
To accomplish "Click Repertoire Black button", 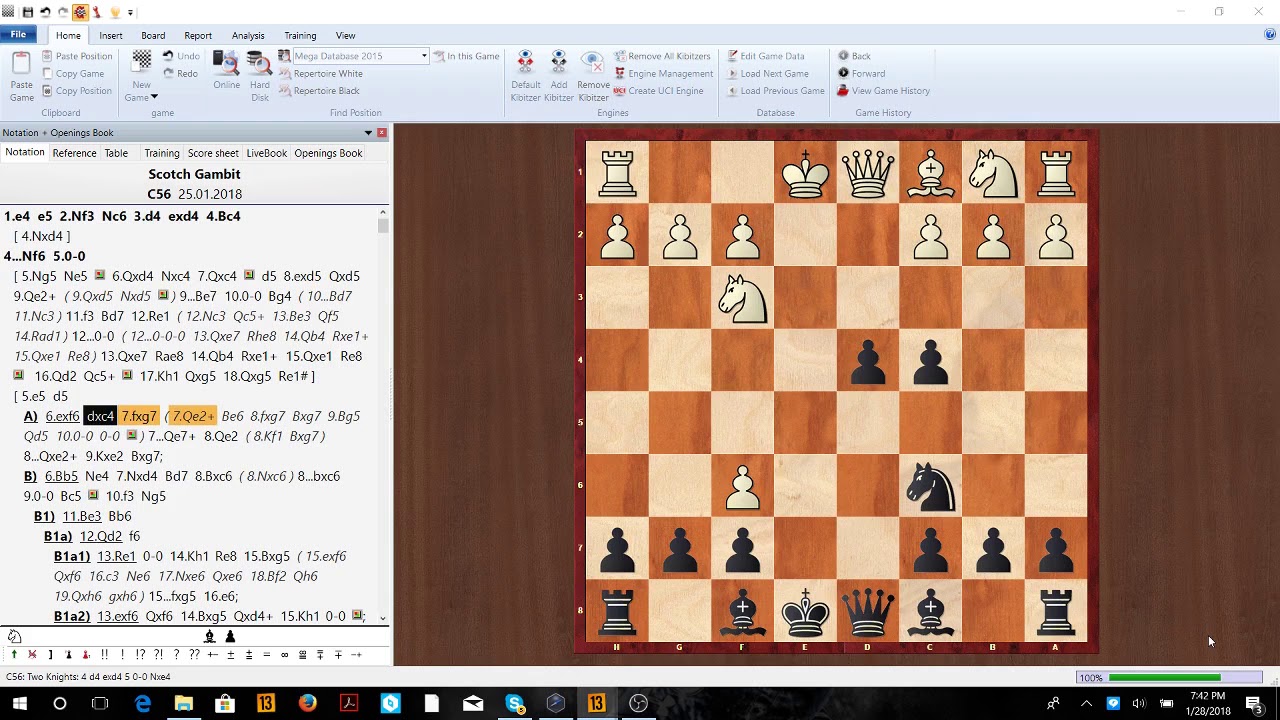I will (x=319, y=90).
